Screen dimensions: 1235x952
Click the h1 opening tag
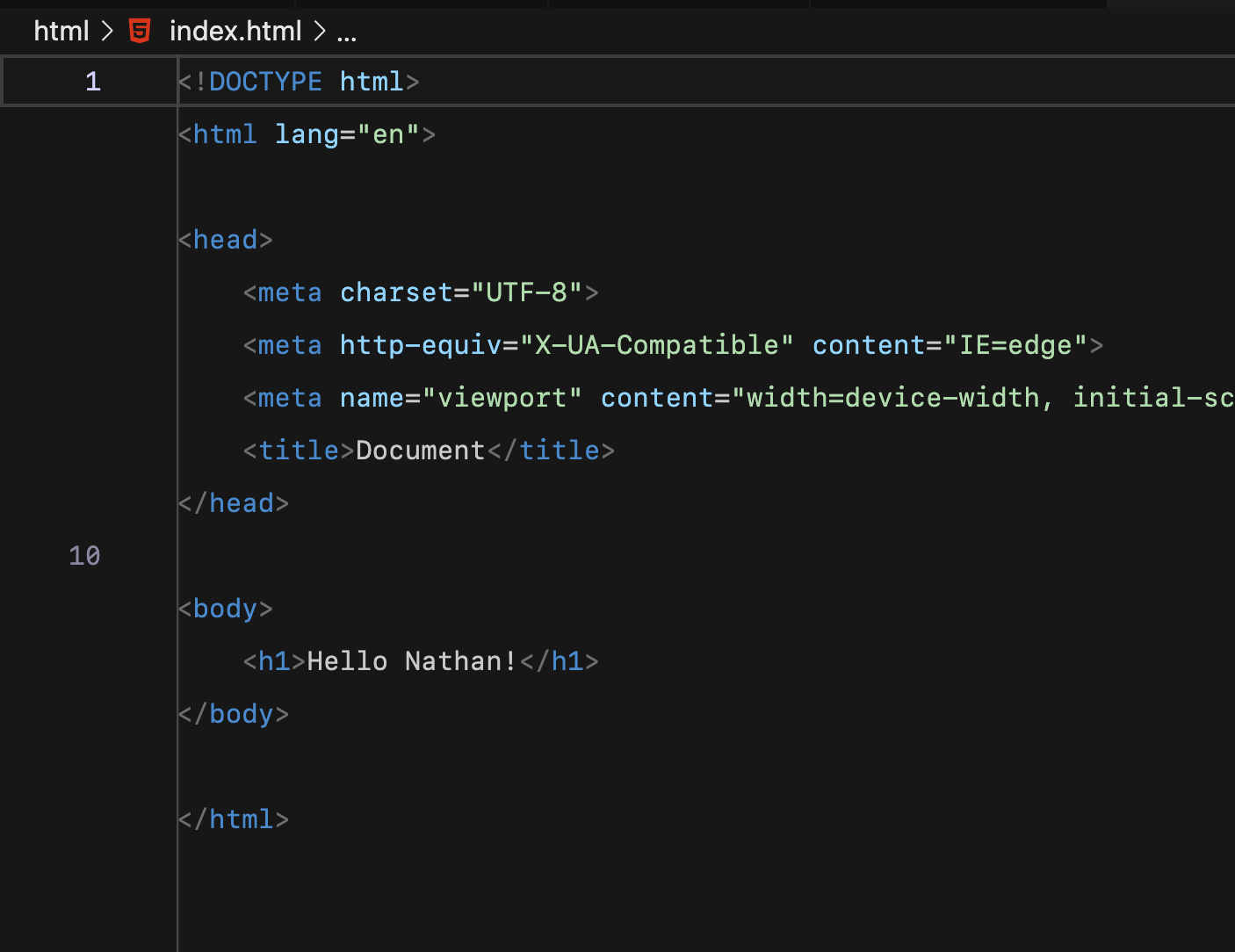click(272, 660)
